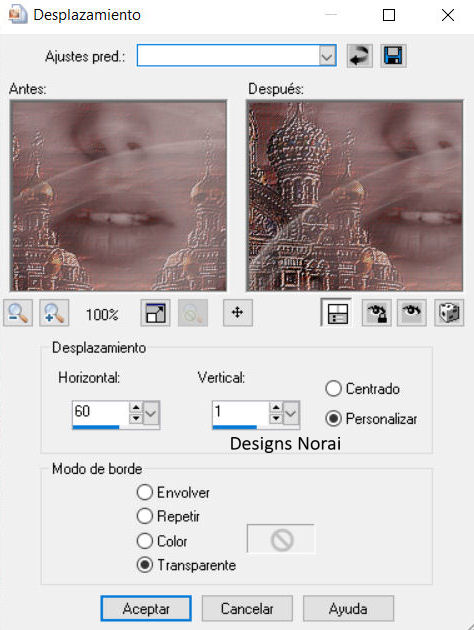Select the Centrado radio button

[x=333, y=389]
